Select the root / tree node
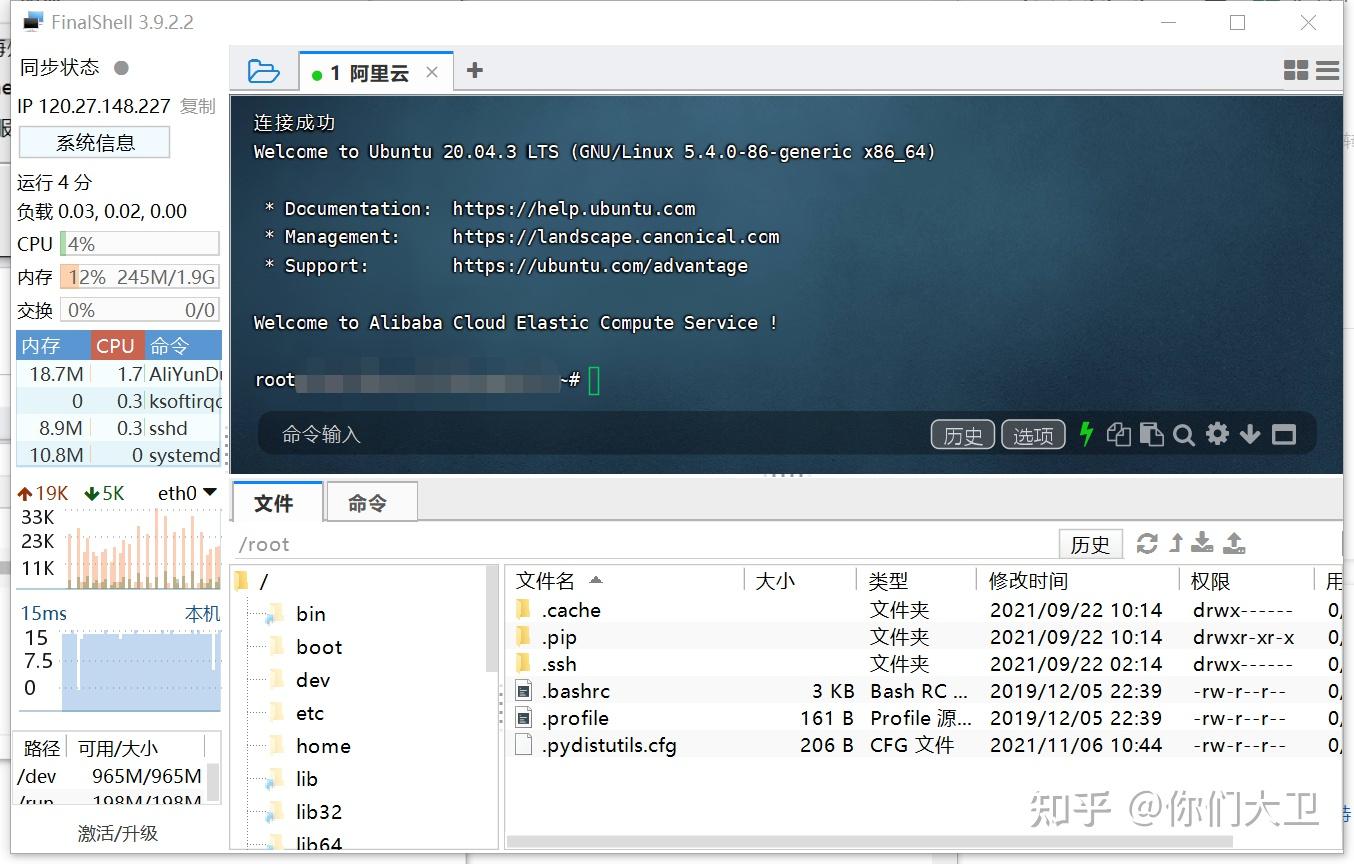This screenshot has width=1354, height=864. pyautogui.click(x=264, y=581)
